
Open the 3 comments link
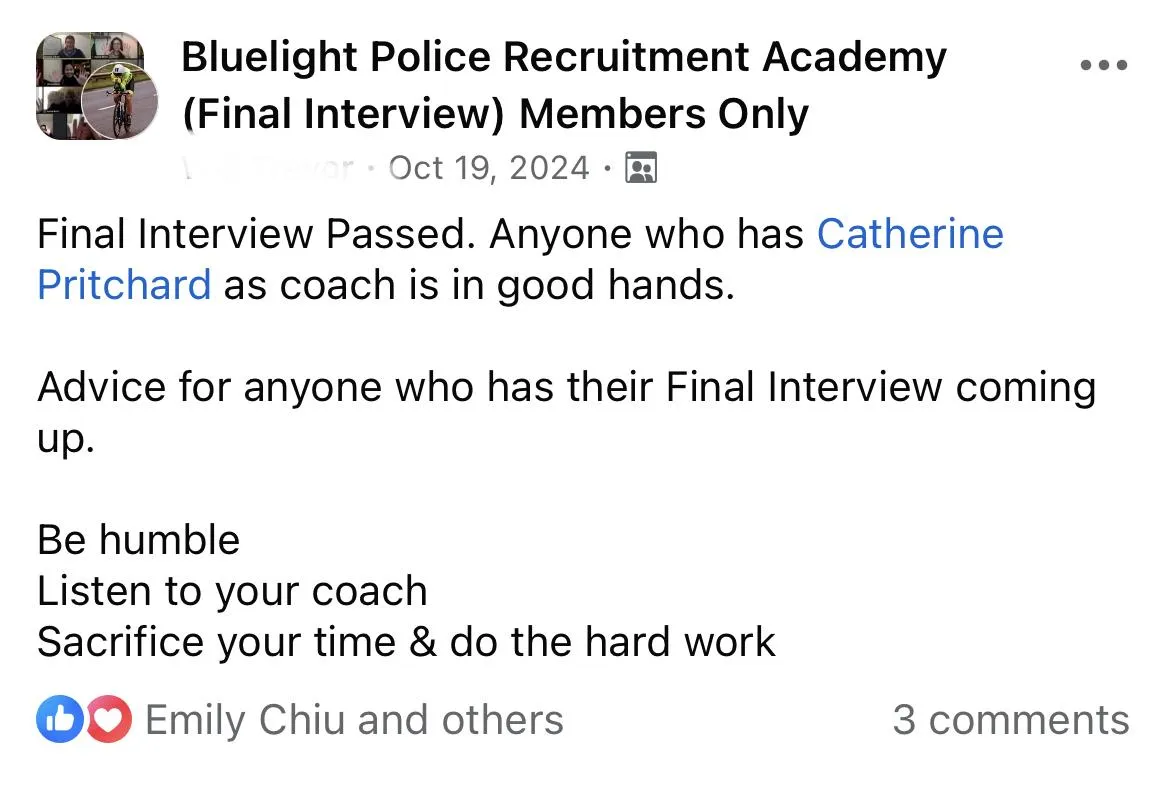(x=1011, y=720)
